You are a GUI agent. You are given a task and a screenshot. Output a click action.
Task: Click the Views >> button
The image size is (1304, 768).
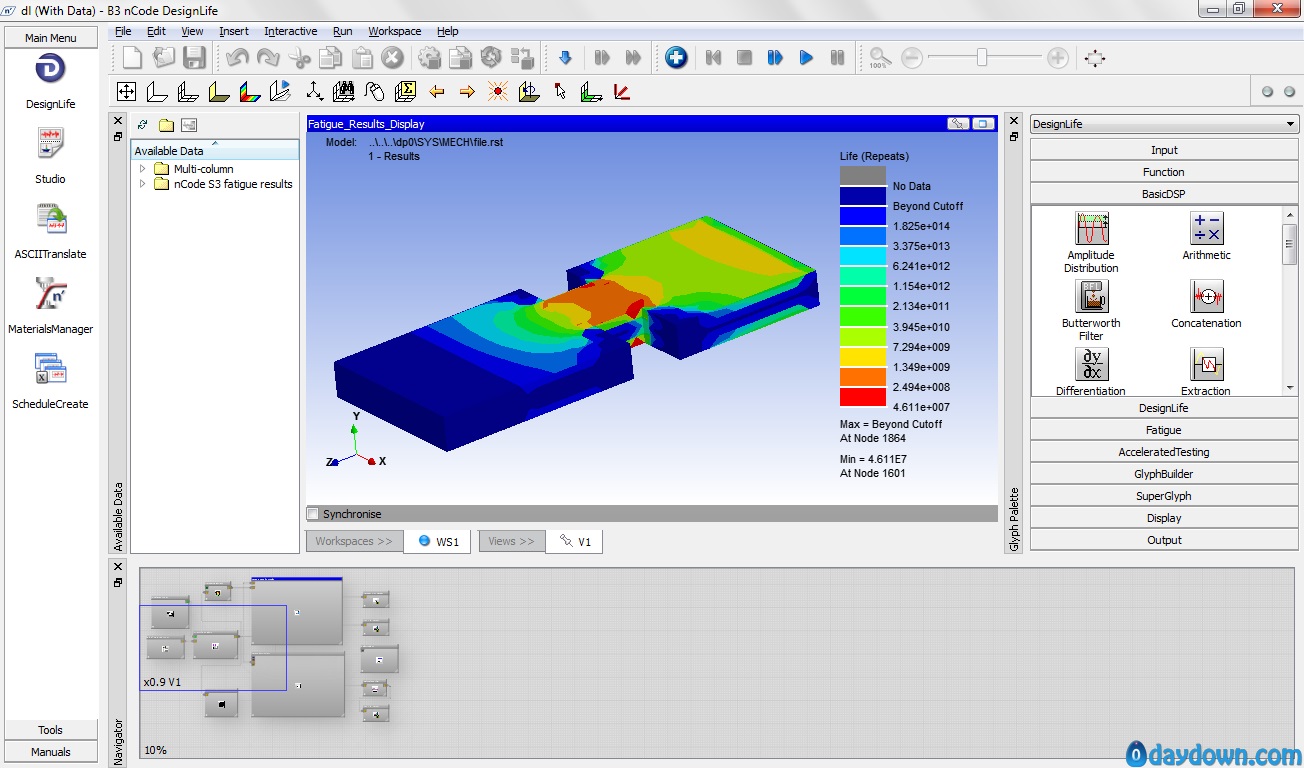coord(512,541)
